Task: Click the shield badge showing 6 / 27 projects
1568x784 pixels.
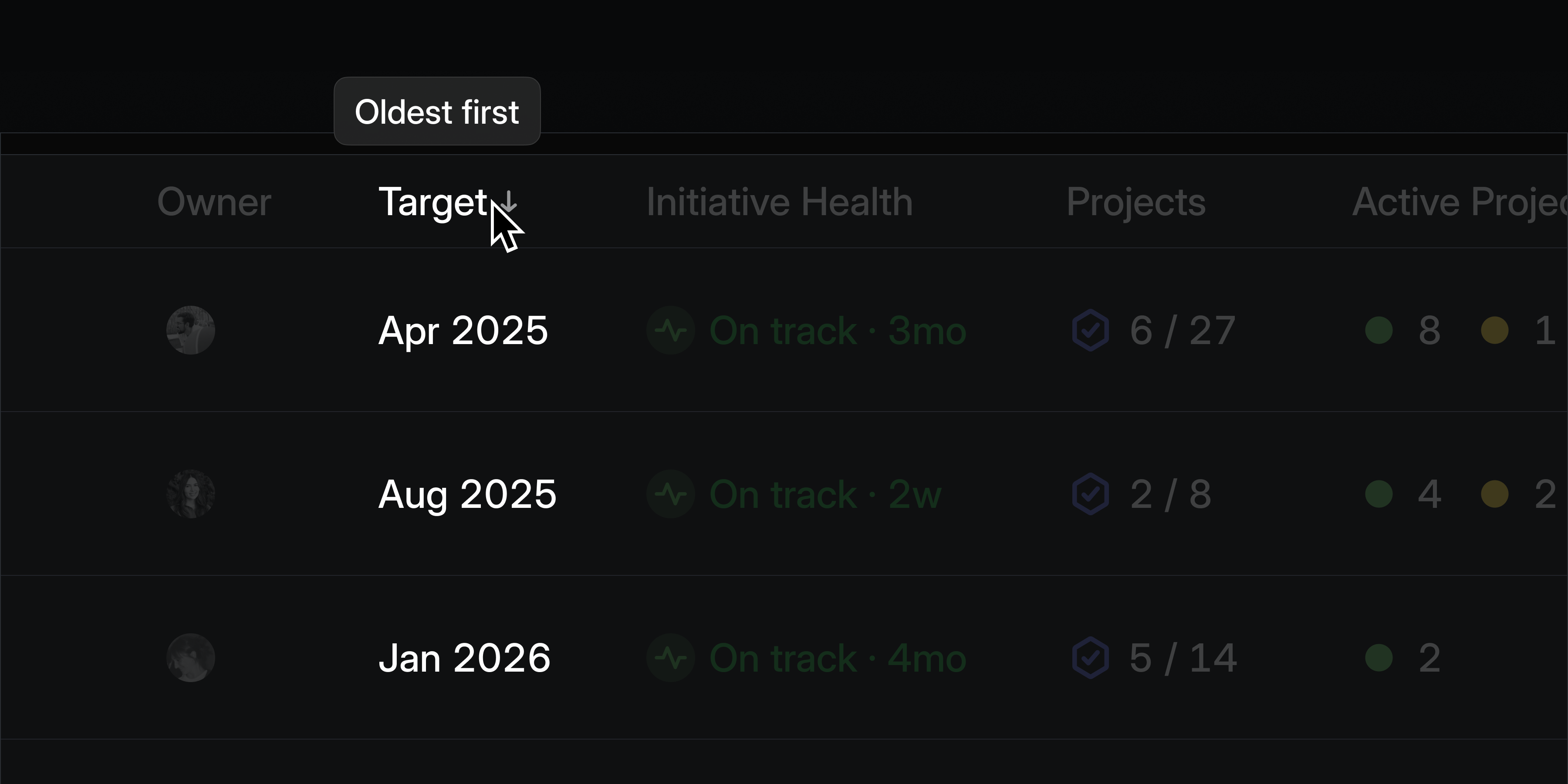Action: pyautogui.click(x=1091, y=331)
